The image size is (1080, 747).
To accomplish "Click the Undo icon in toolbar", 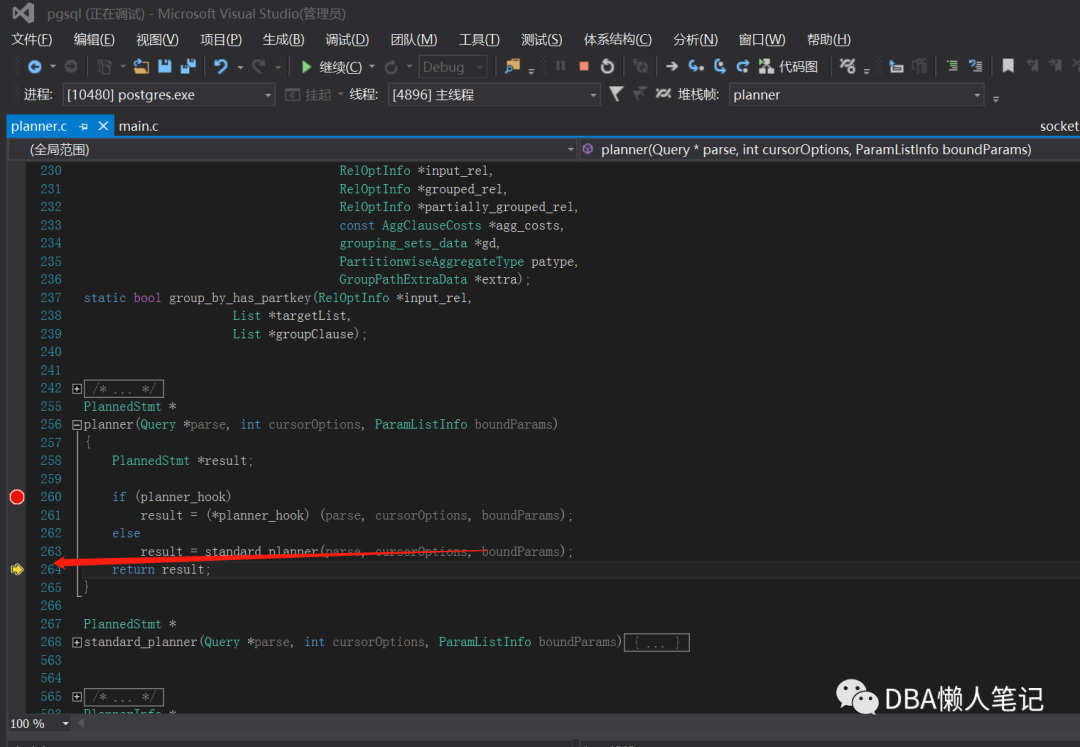I will [221, 67].
